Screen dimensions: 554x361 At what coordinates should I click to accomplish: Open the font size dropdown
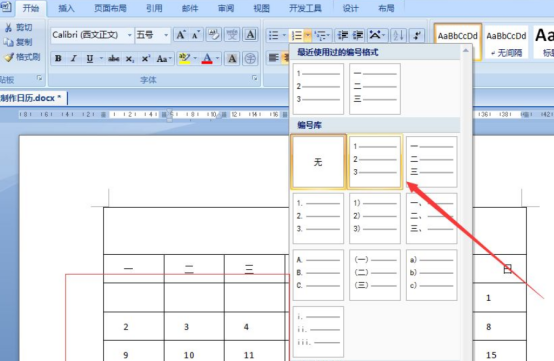(x=166, y=35)
